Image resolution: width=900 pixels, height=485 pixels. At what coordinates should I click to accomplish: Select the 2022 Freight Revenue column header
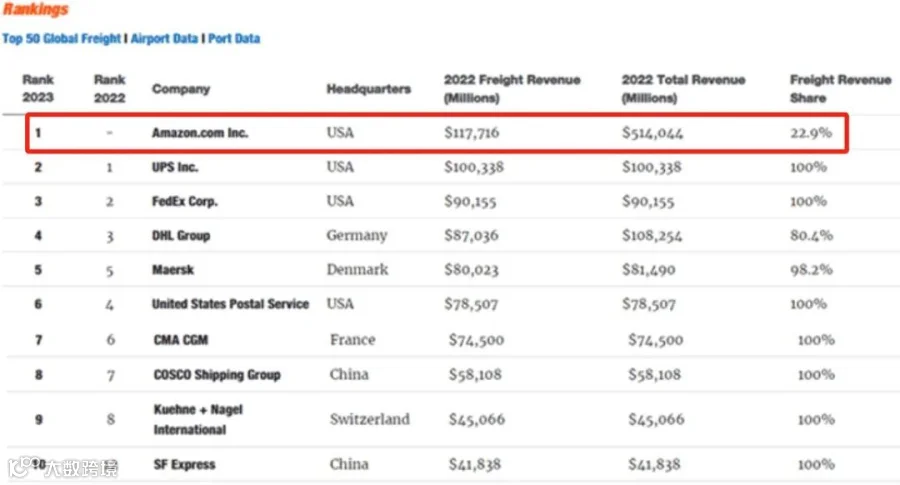512,88
